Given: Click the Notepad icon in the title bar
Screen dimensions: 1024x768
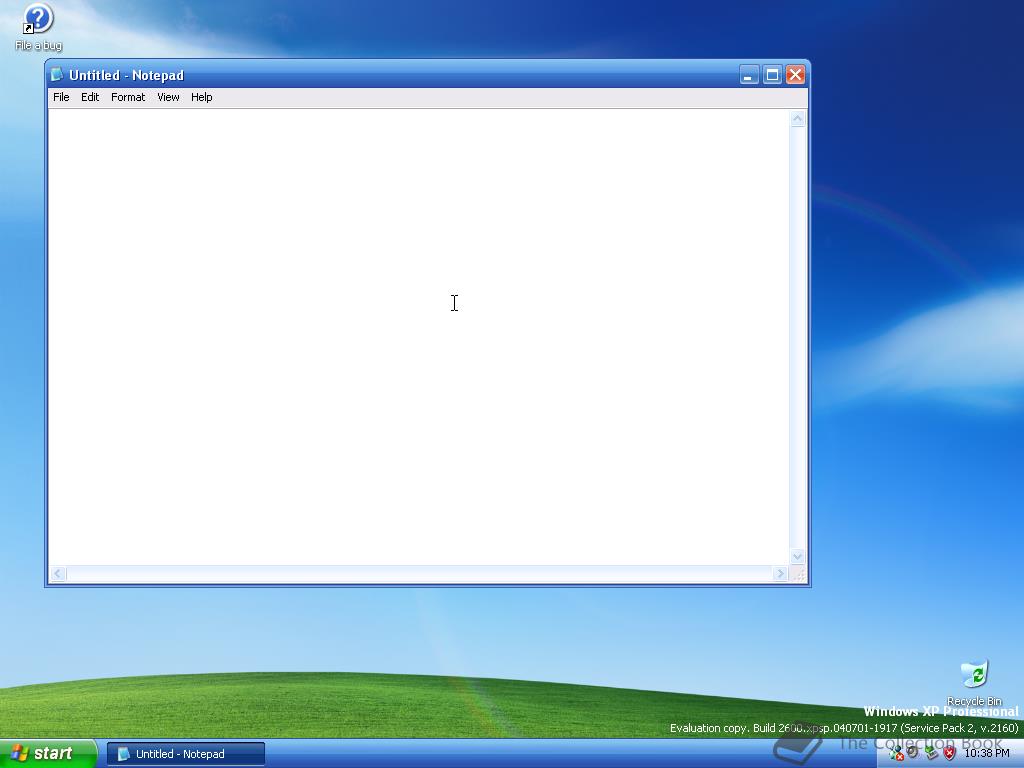Looking at the screenshot, I should (57, 74).
